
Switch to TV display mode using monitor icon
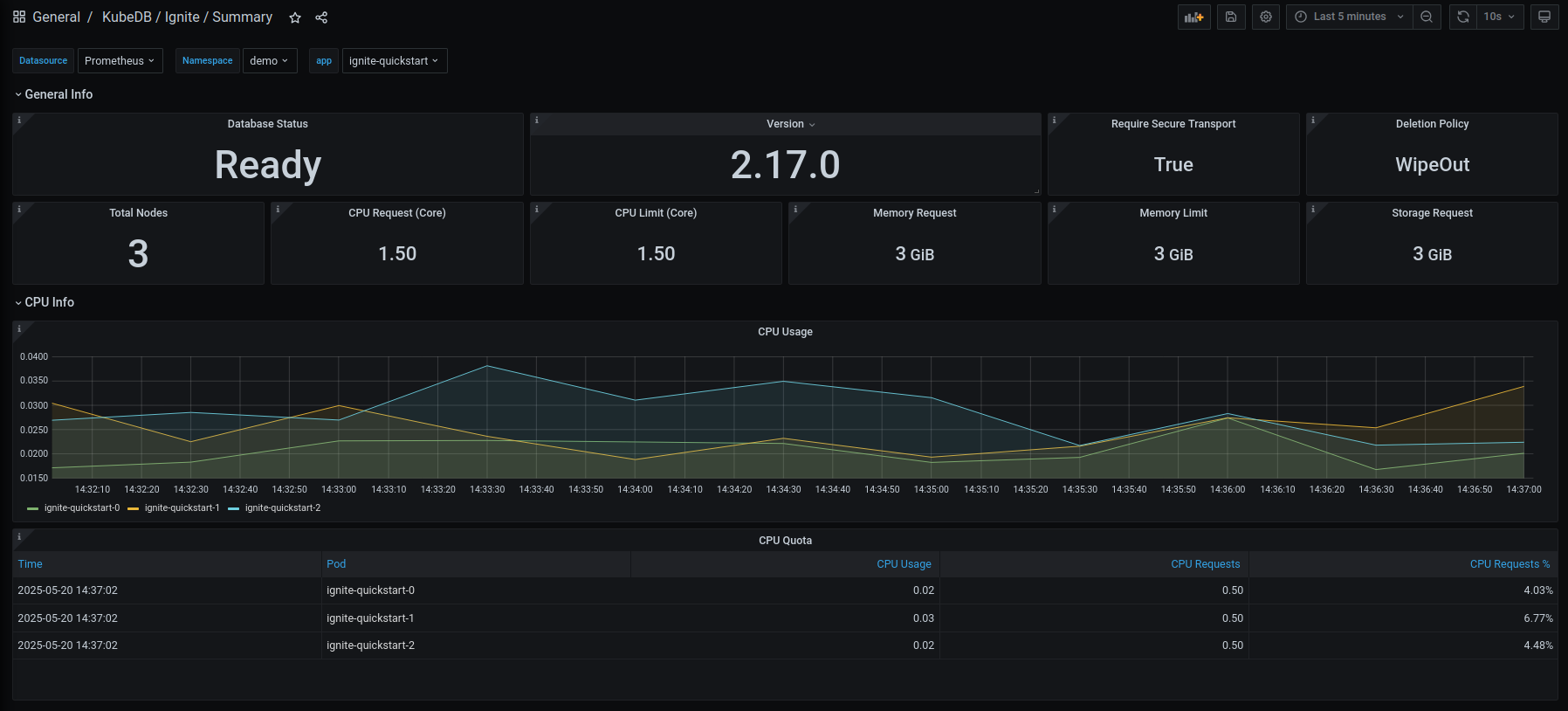pos(1544,17)
